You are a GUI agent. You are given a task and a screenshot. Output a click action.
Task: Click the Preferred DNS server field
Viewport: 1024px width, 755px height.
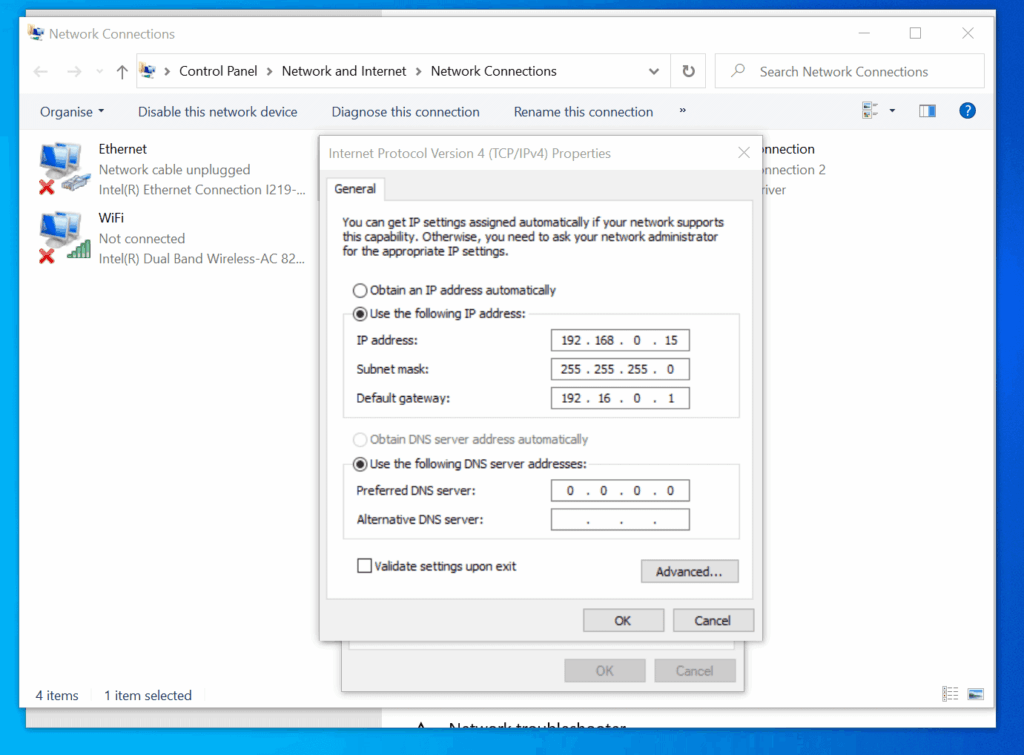(620, 490)
